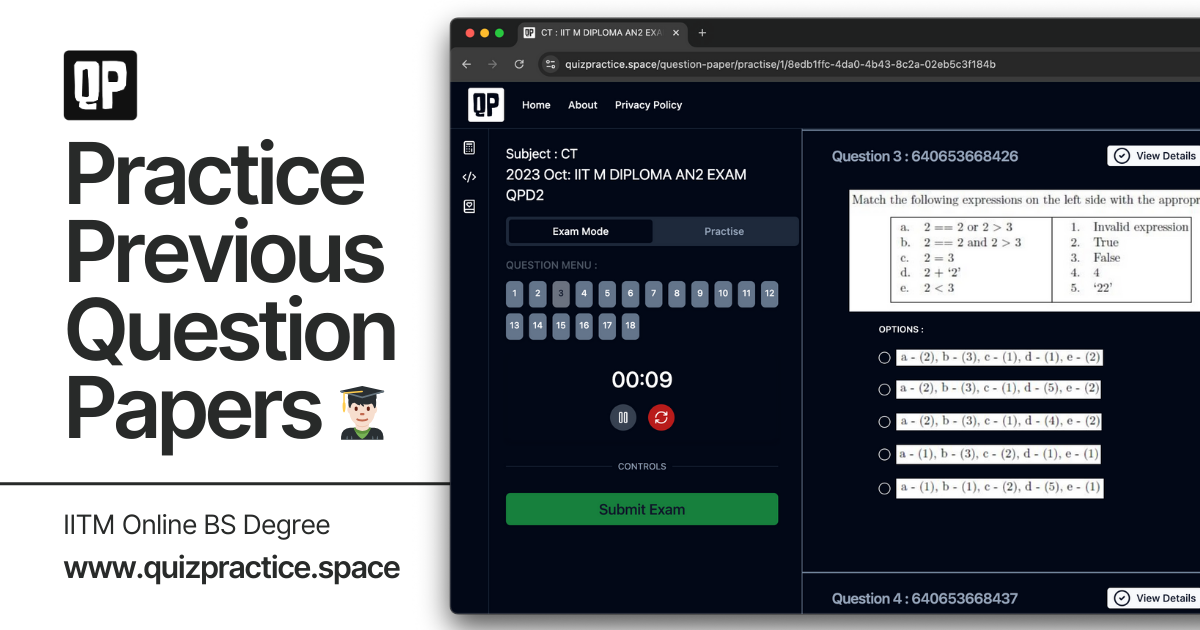Reload the page in the browser
This screenshot has height=630, width=1200.
519,64
